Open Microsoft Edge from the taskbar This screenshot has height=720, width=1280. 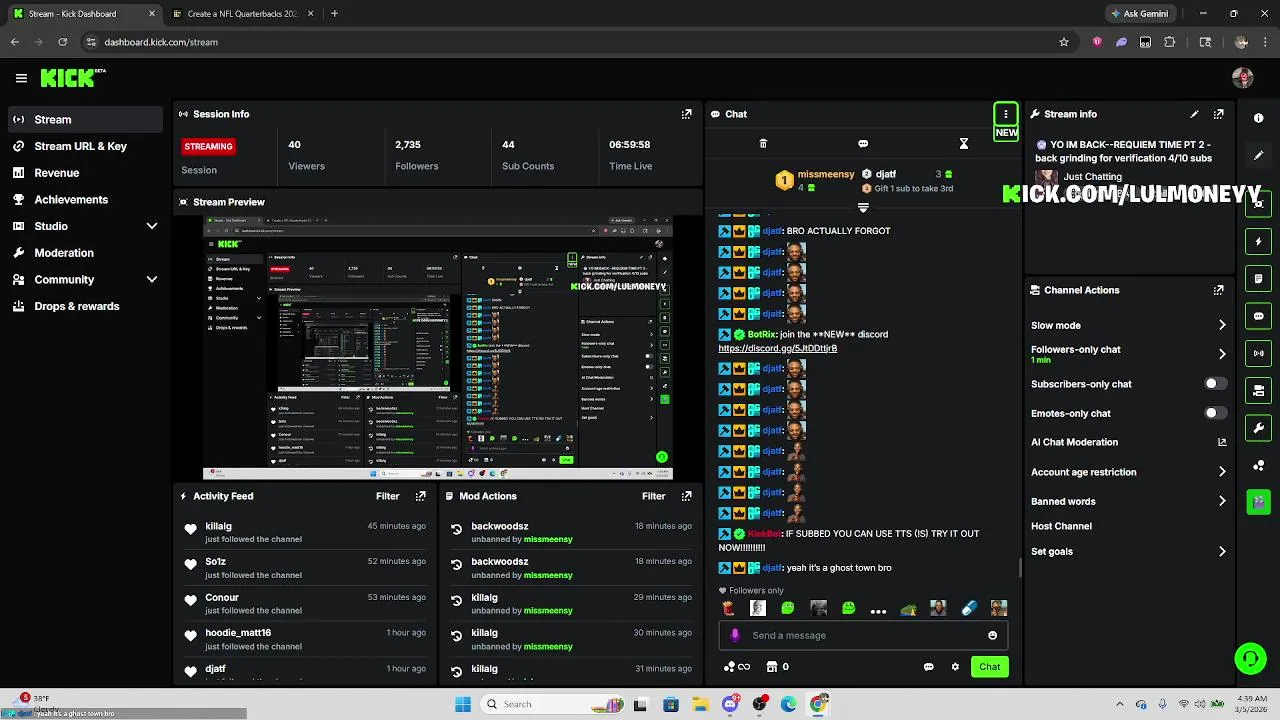point(789,704)
